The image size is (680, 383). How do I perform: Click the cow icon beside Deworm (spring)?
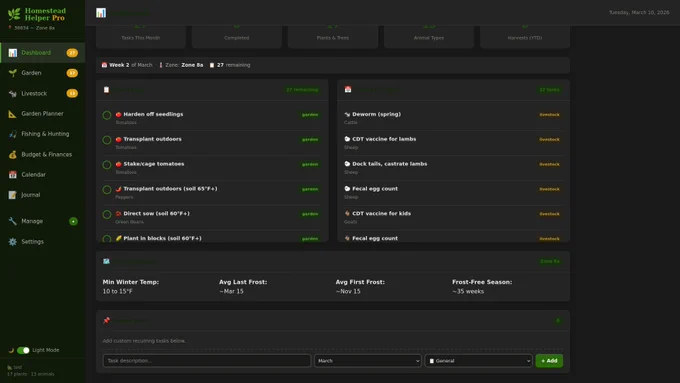[347, 115]
